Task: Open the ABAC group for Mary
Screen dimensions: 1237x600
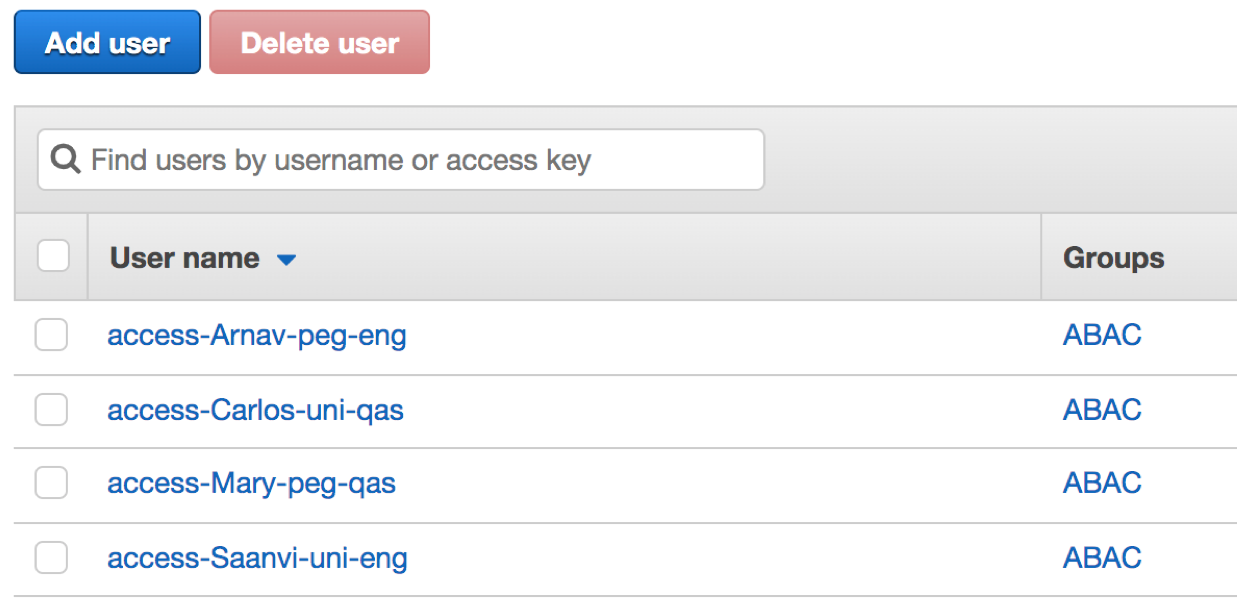Action: coord(1101,482)
